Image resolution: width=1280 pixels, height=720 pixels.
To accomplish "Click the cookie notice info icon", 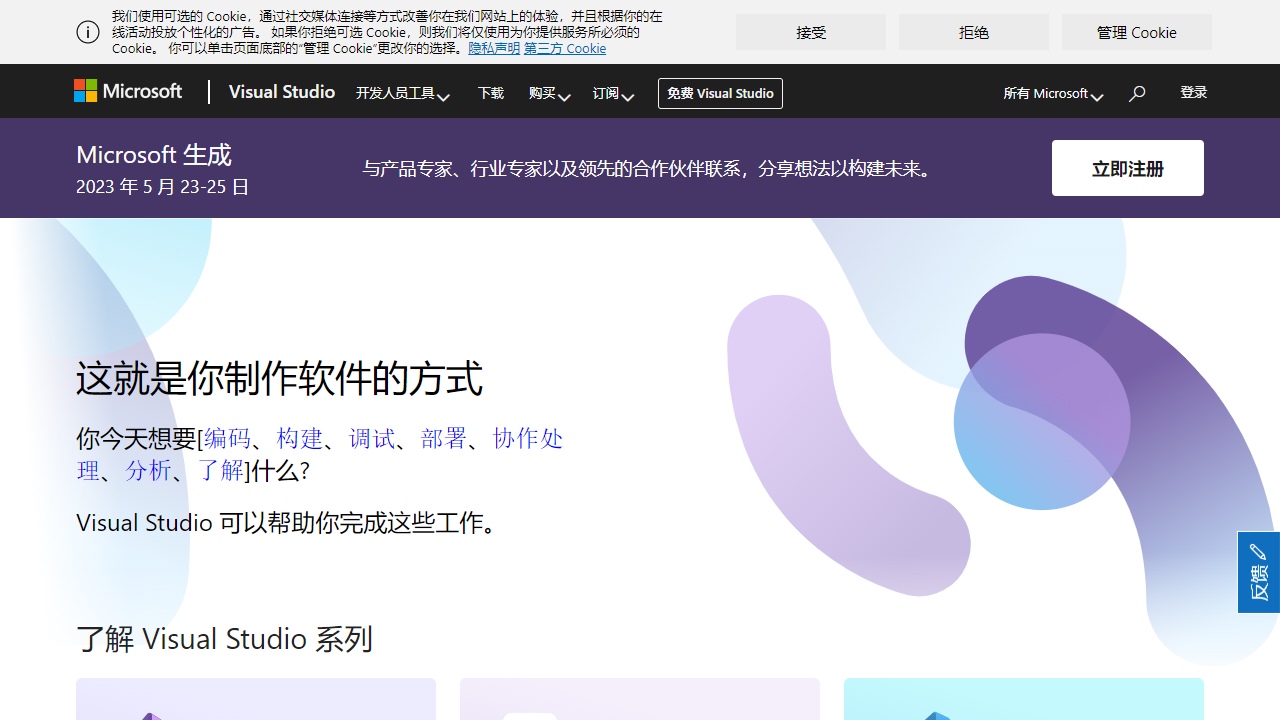I will coord(88,32).
